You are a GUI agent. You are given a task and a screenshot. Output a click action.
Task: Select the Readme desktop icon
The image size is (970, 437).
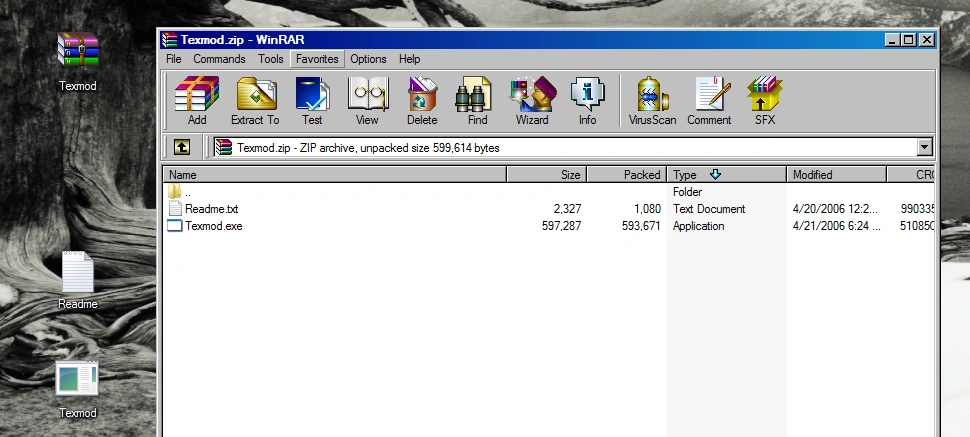(x=78, y=272)
